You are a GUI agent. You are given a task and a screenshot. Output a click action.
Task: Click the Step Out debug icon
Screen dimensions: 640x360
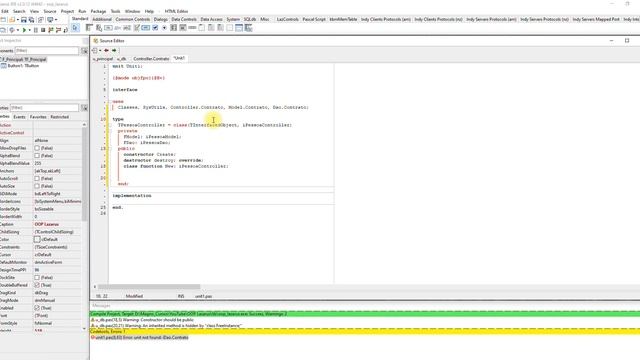point(65,30)
